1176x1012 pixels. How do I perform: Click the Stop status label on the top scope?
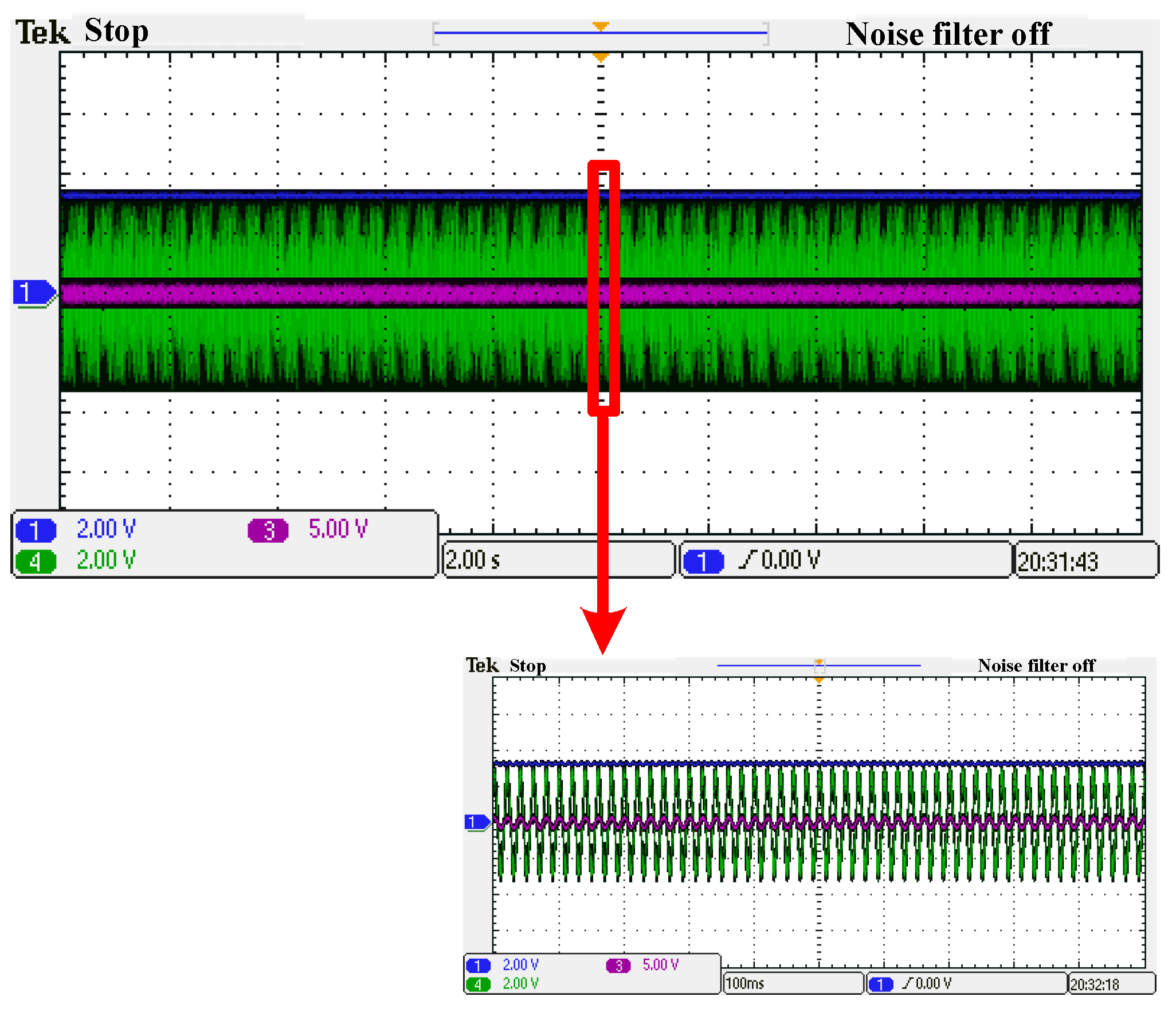(x=116, y=31)
